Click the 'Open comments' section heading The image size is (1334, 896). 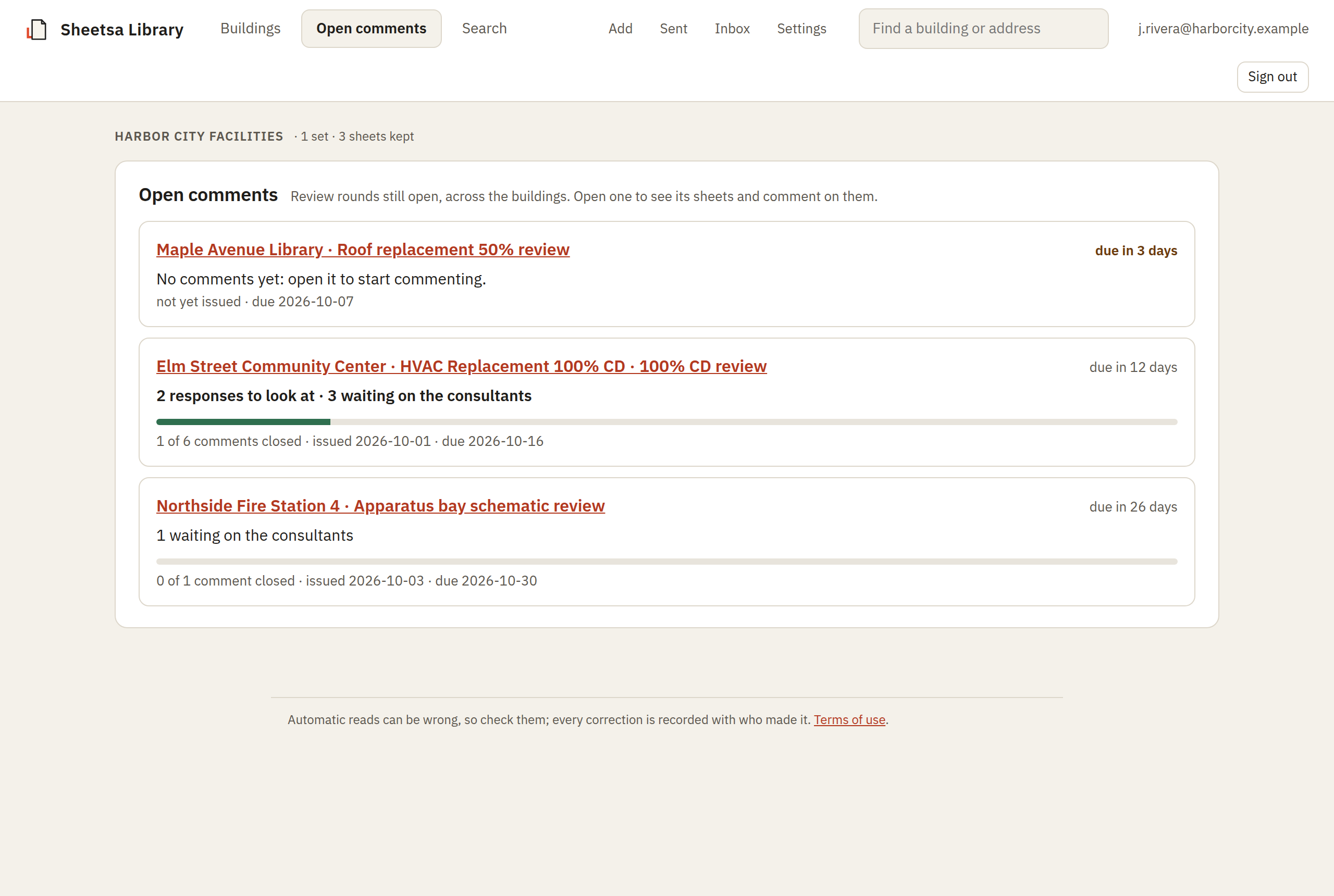(208, 195)
